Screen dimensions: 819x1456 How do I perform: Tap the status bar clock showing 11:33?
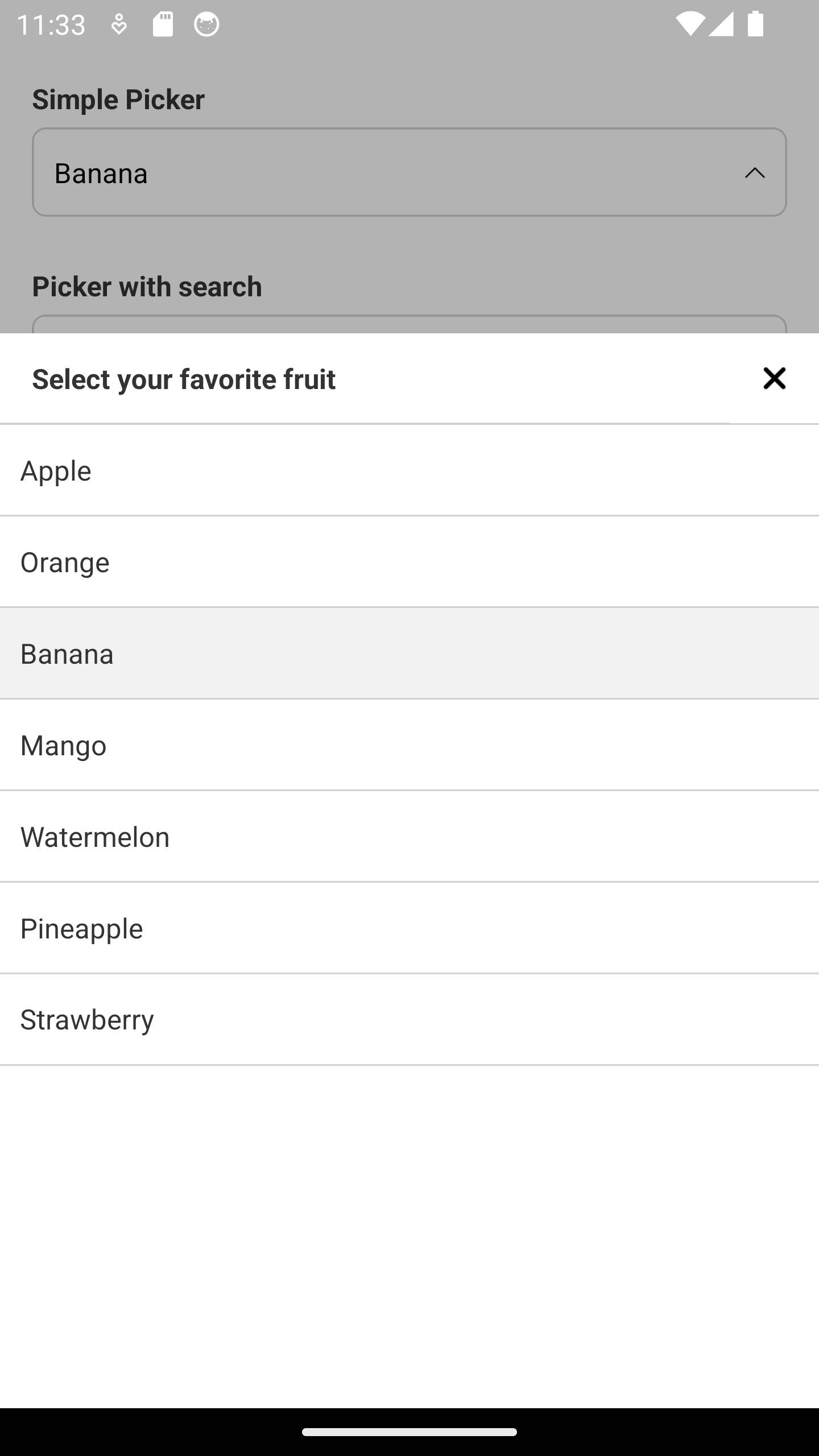(x=51, y=24)
